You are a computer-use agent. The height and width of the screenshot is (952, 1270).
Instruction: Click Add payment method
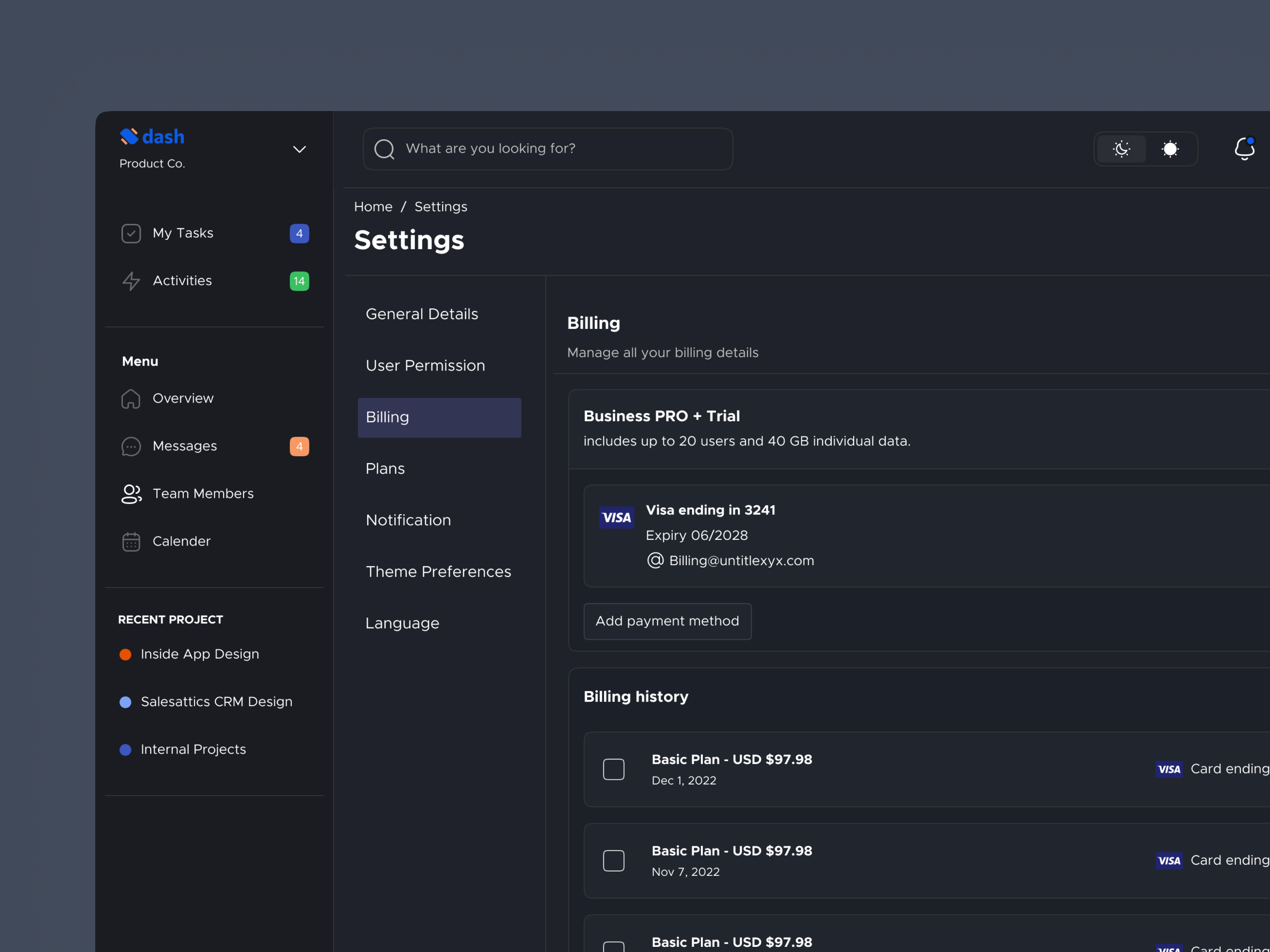667,621
